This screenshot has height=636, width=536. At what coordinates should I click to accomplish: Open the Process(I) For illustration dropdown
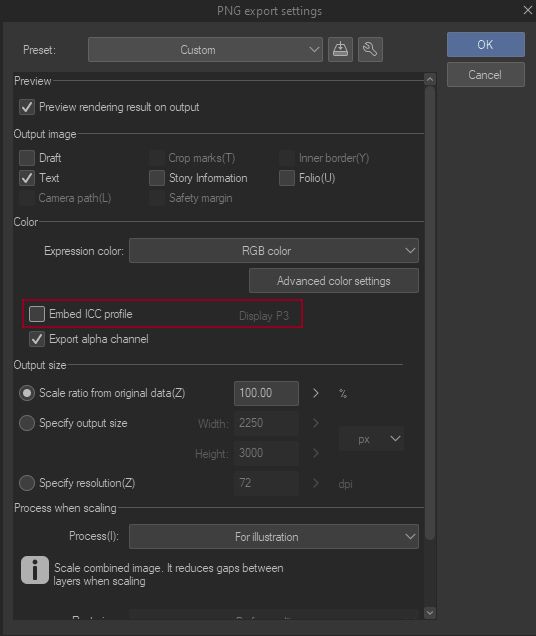click(274, 537)
